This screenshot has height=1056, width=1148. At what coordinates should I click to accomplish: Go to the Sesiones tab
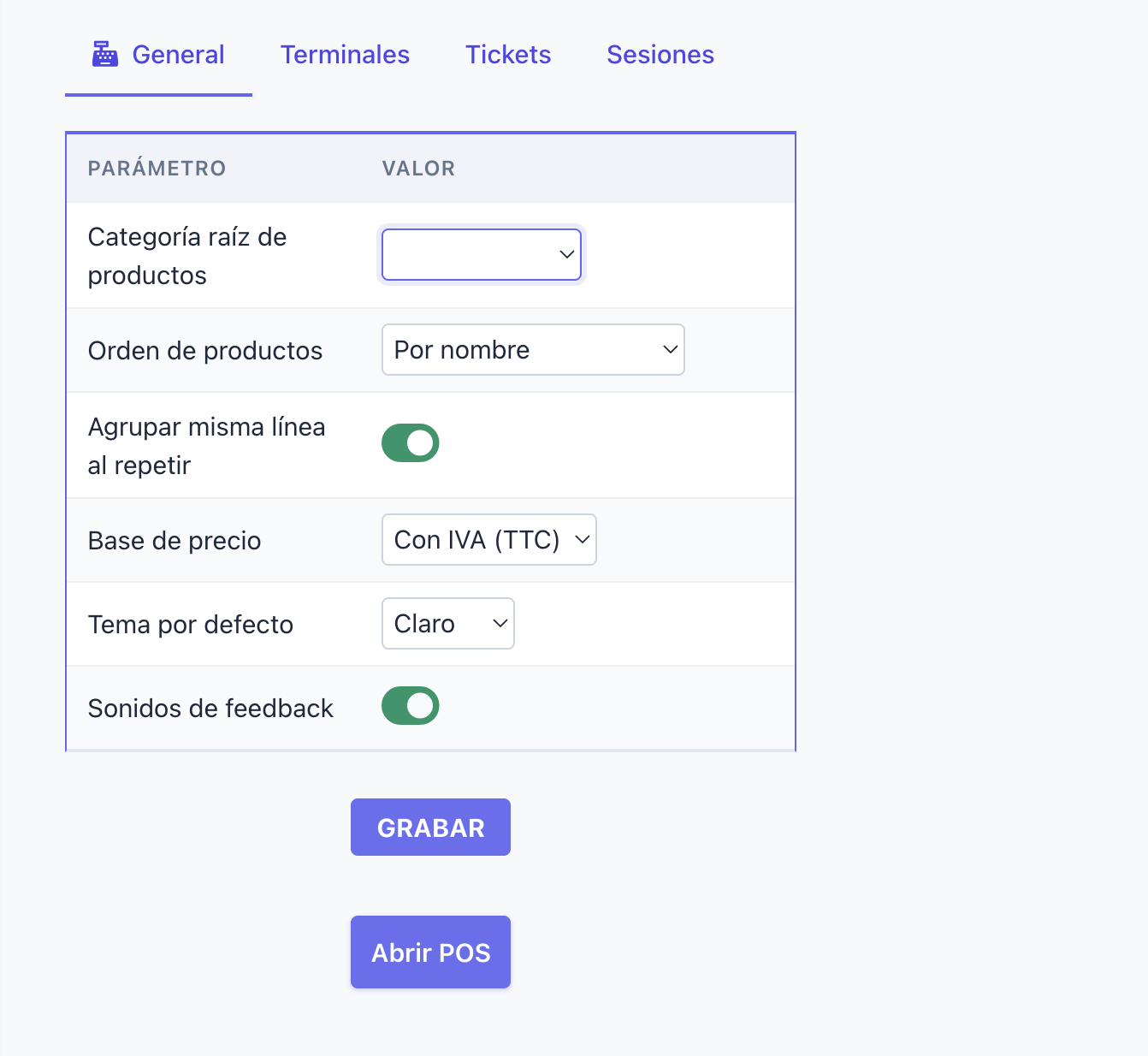tap(660, 55)
